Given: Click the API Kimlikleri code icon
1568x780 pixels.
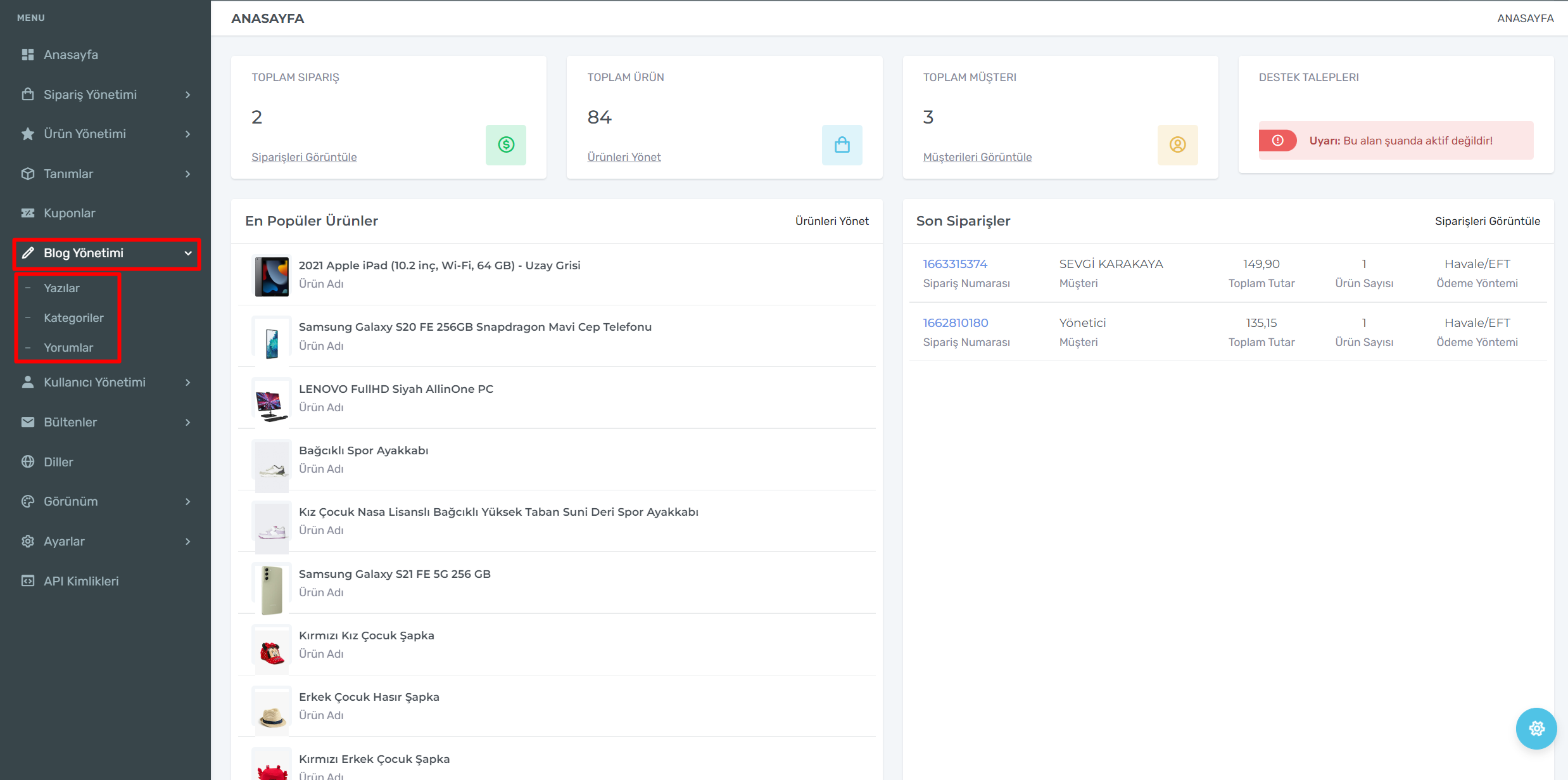Looking at the screenshot, I should tap(28, 581).
